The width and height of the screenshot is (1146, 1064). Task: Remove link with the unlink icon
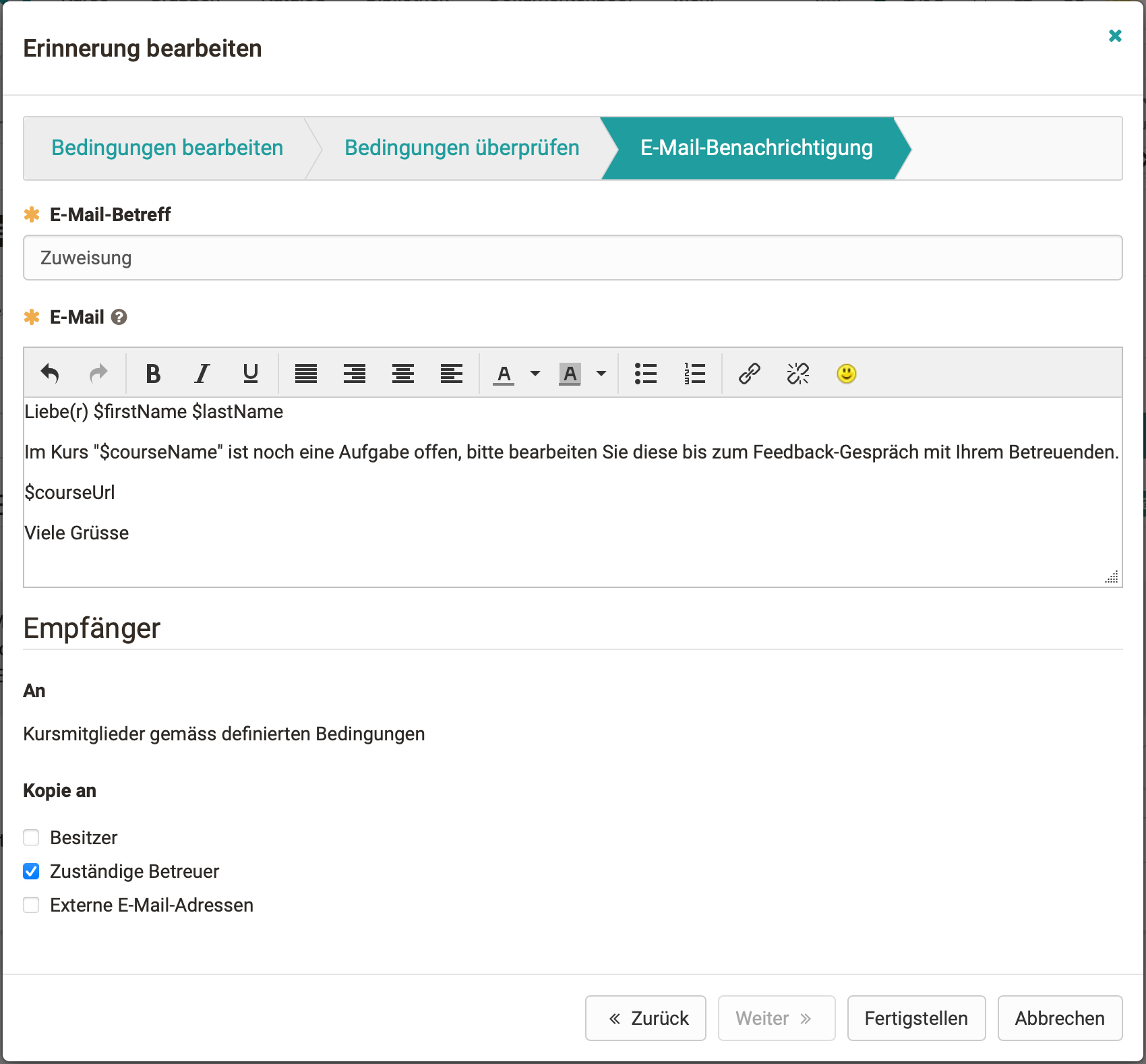[x=797, y=374]
